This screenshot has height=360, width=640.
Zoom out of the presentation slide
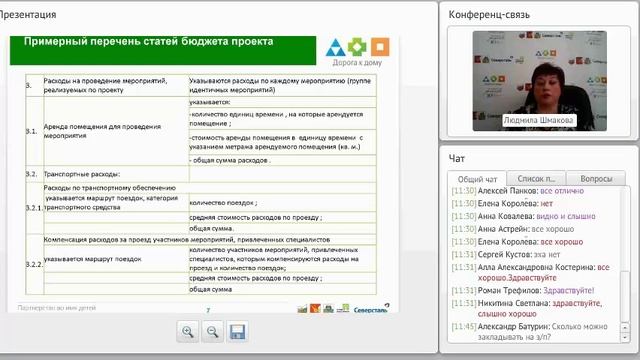click(x=213, y=331)
